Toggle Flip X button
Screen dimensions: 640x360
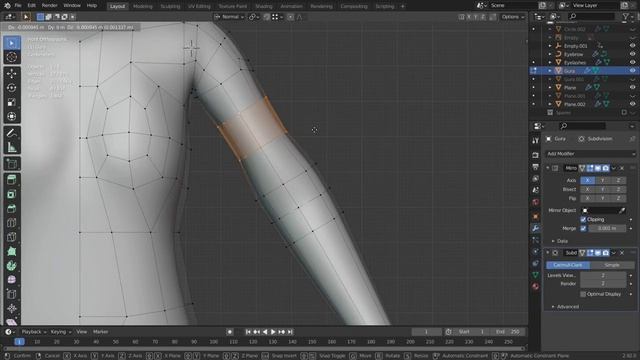[x=587, y=198]
